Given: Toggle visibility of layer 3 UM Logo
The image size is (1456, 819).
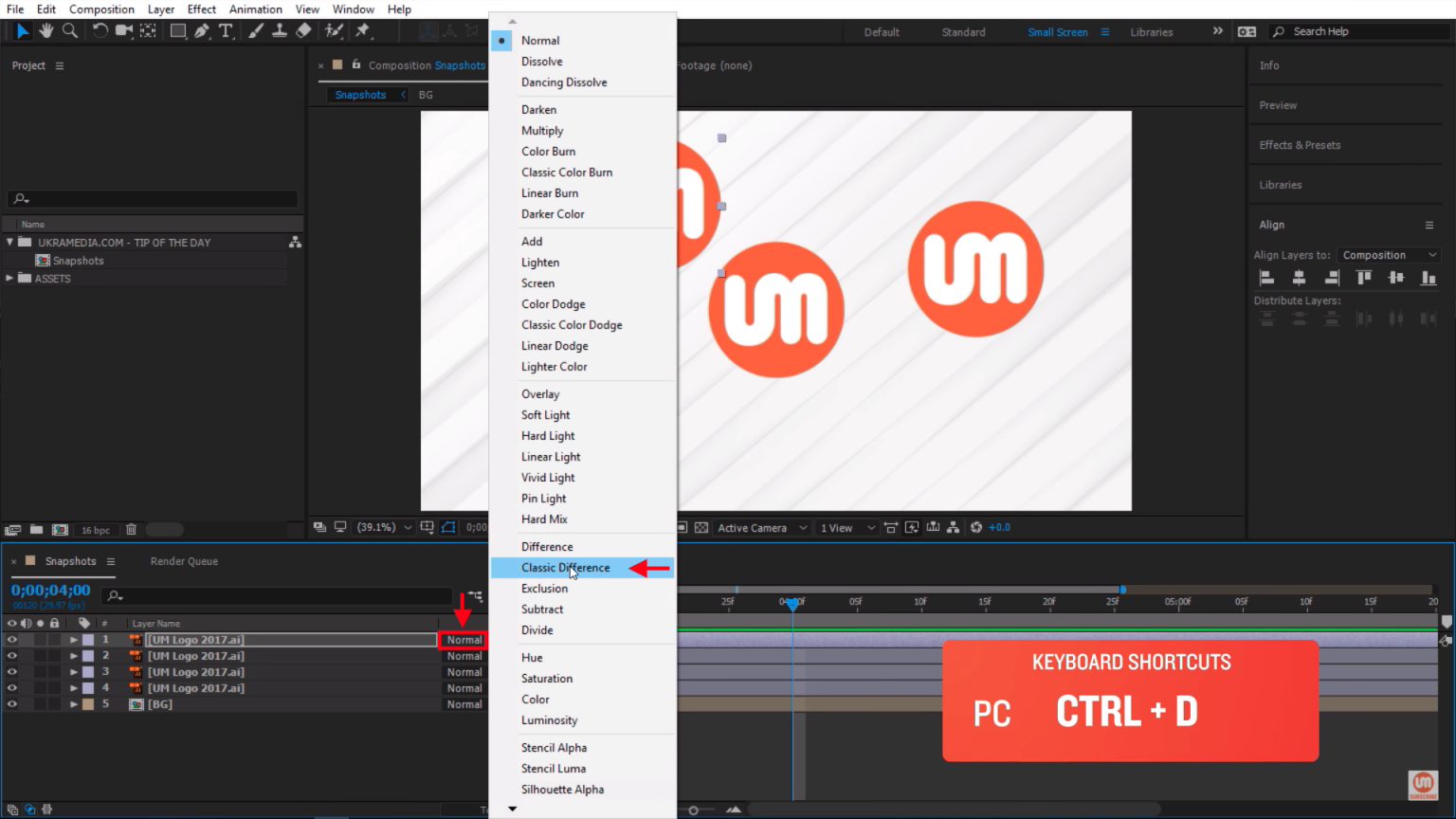Looking at the screenshot, I should pyautogui.click(x=12, y=672).
